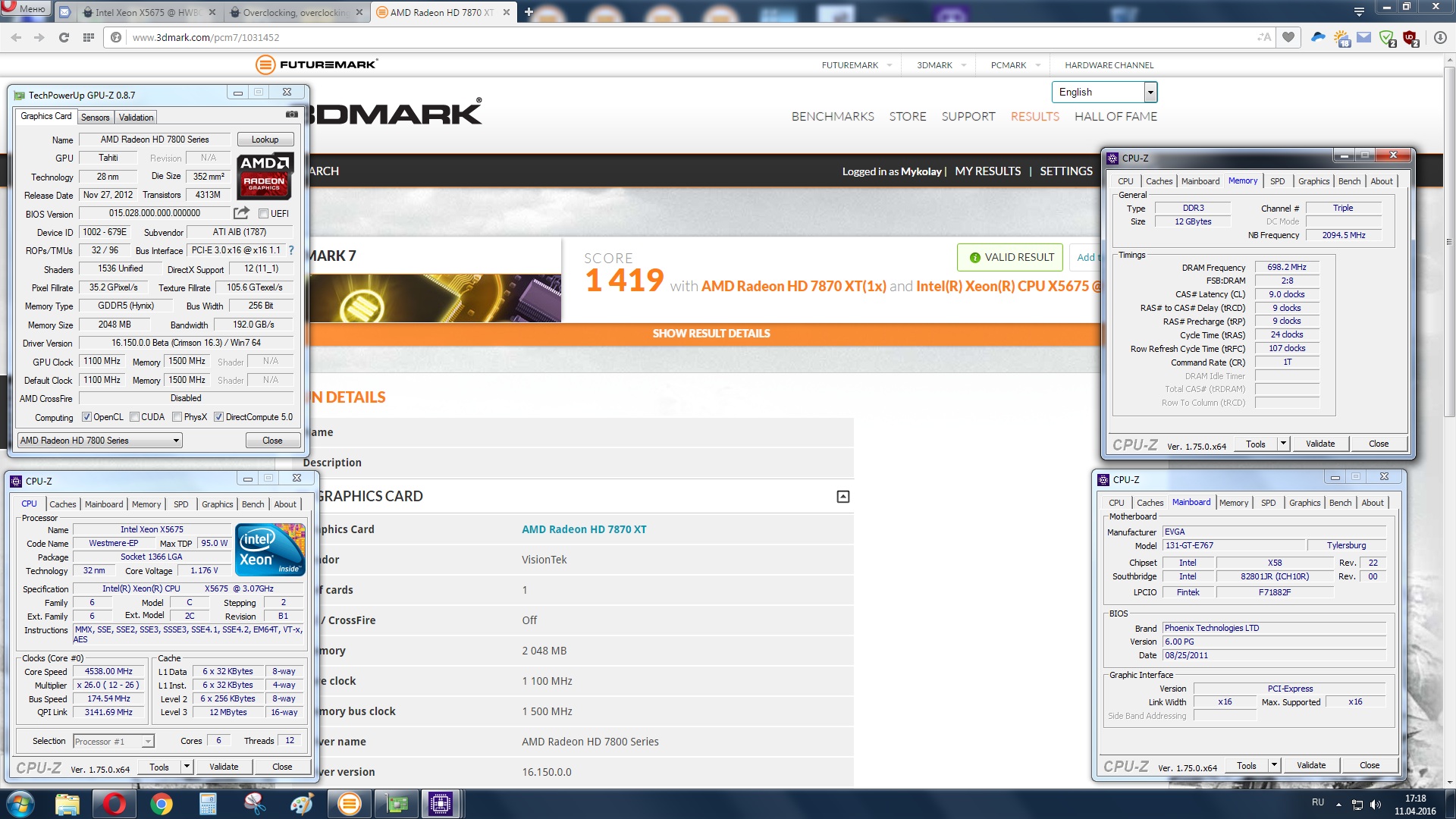Open the weather extension icon
Viewport: 1456px width, 819px height.
click(x=1341, y=37)
